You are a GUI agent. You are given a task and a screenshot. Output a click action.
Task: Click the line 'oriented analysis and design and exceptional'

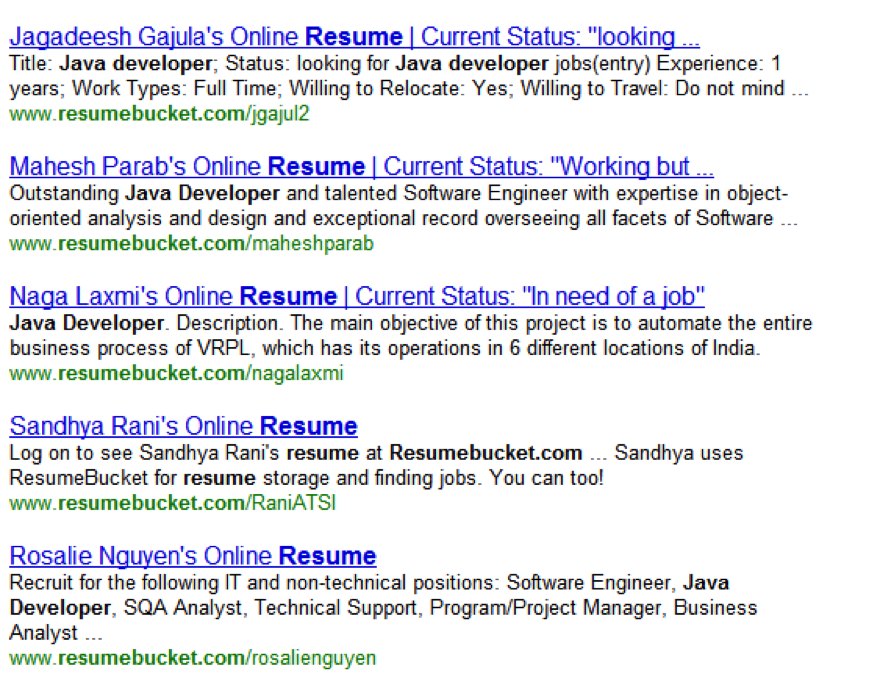(x=403, y=219)
